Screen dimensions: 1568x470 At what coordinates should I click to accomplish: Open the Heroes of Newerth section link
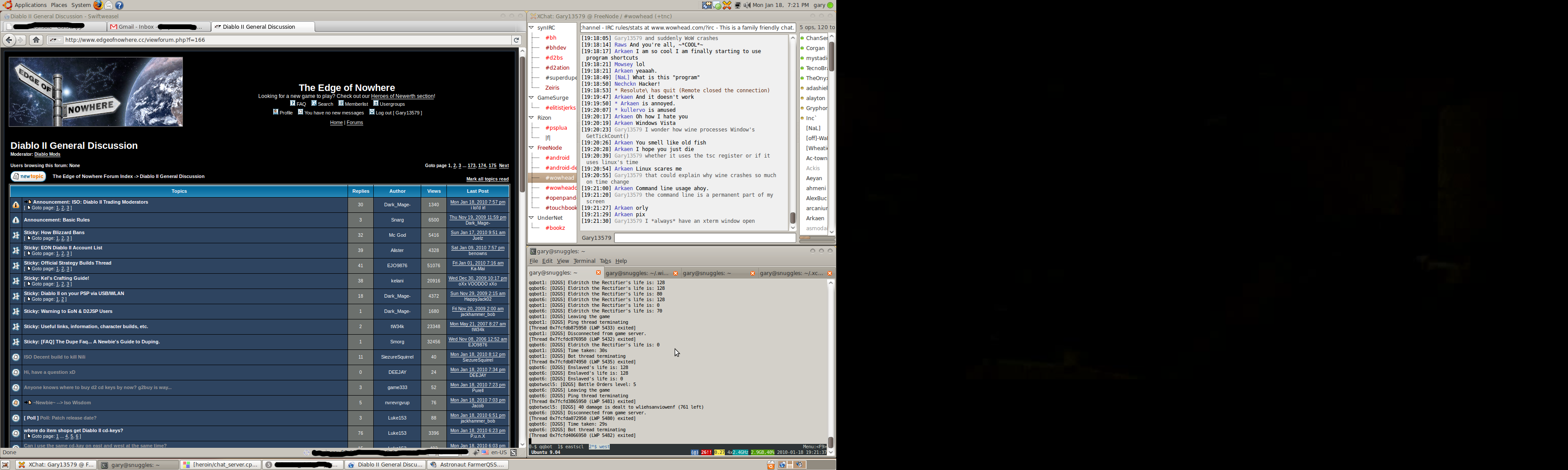click(x=402, y=96)
